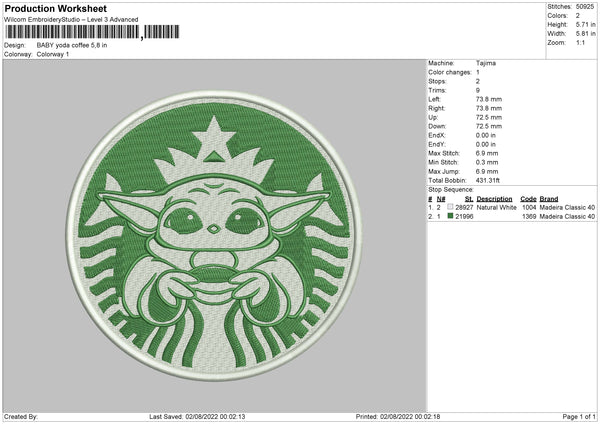Image resolution: width=600 pixels, height=424 pixels.
Task: Click the 'Total Bobbin:' value '431.31ft'
Action: click(488, 181)
